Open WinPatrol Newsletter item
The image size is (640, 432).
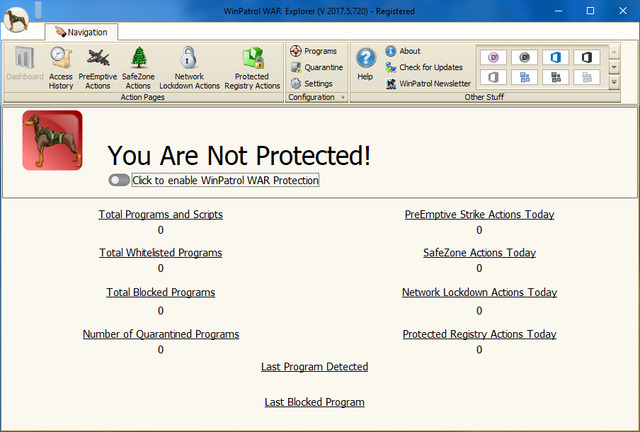pos(428,84)
